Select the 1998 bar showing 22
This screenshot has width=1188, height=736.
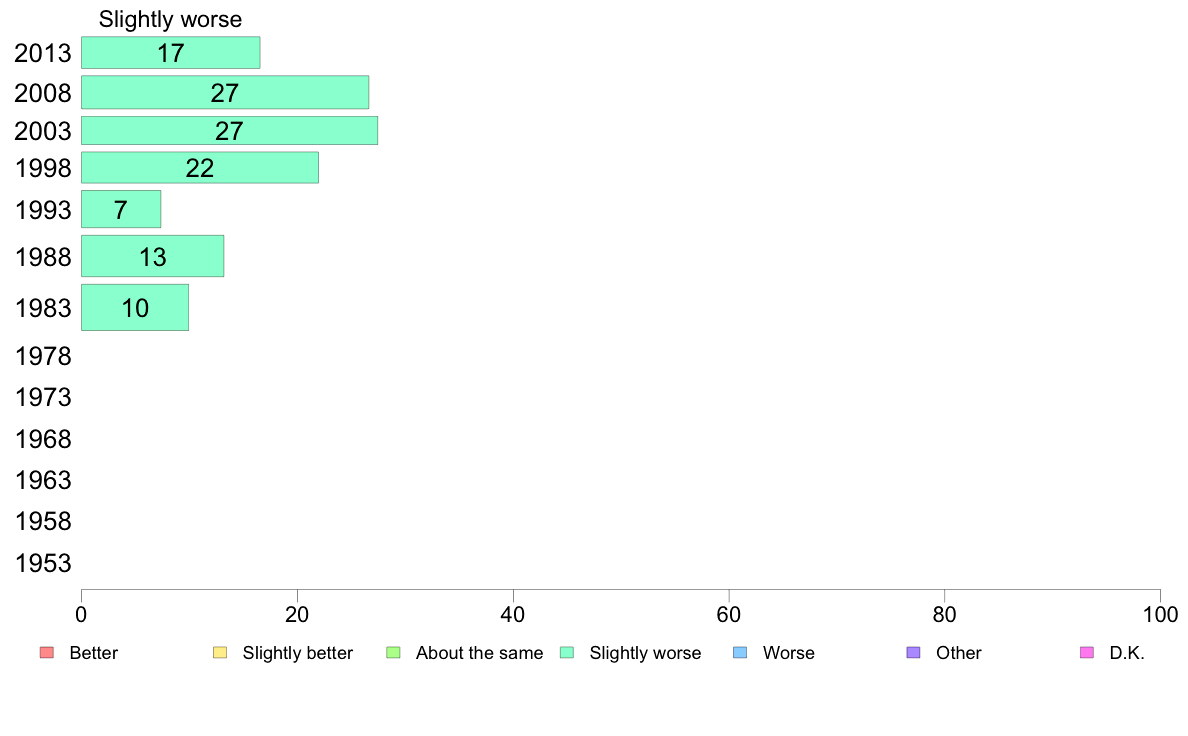click(200, 168)
